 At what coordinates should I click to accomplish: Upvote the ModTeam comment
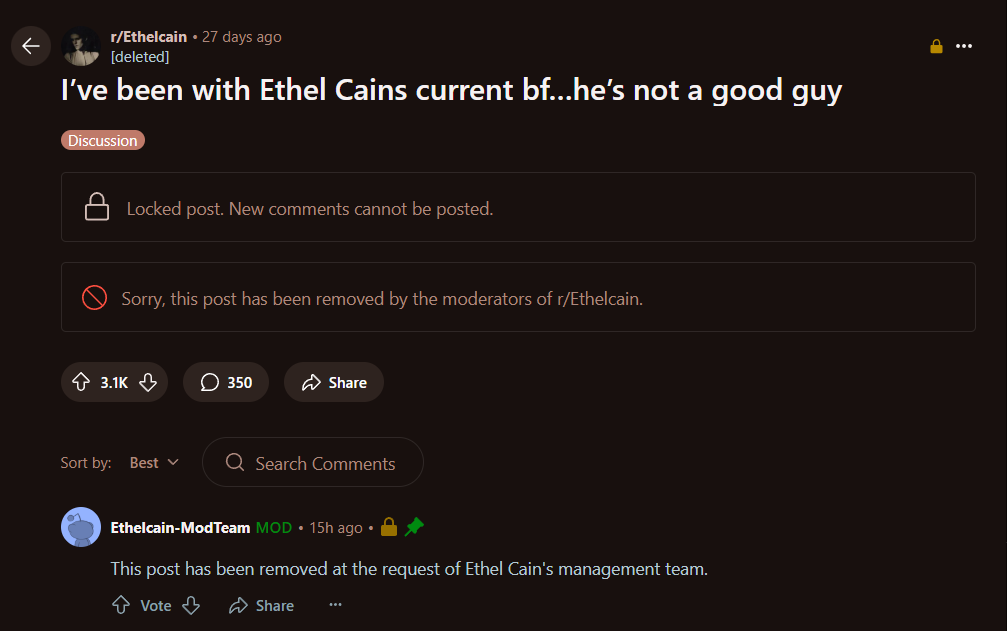[x=121, y=605]
